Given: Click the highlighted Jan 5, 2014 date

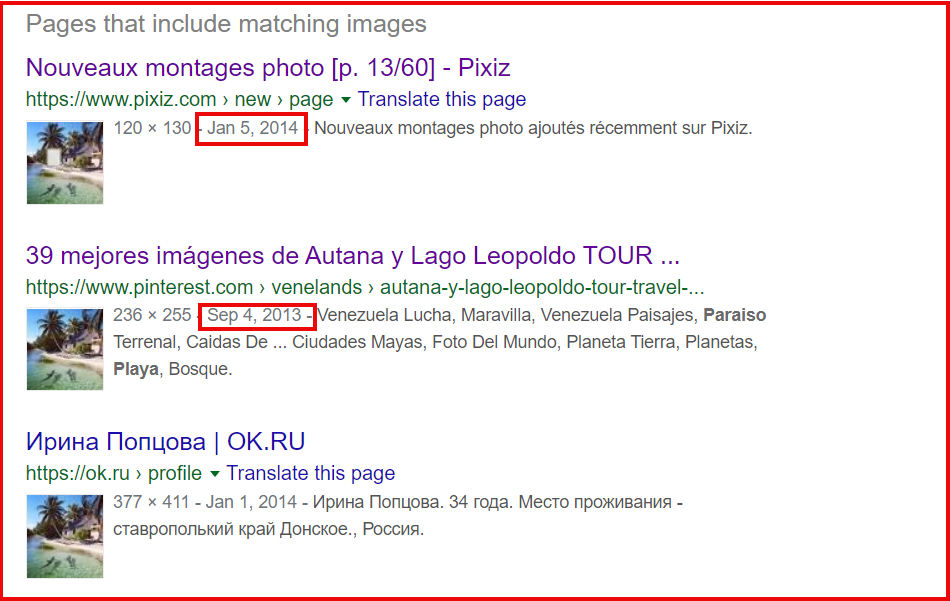Looking at the screenshot, I should point(252,128).
